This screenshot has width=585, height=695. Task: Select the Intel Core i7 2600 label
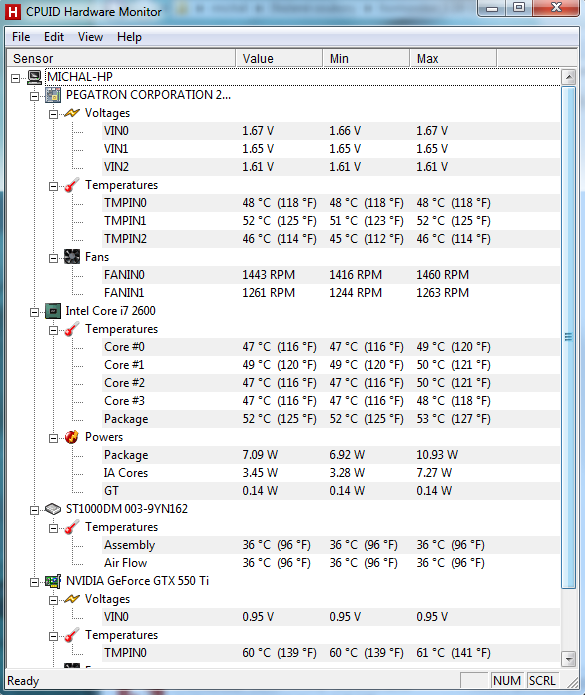(x=110, y=311)
